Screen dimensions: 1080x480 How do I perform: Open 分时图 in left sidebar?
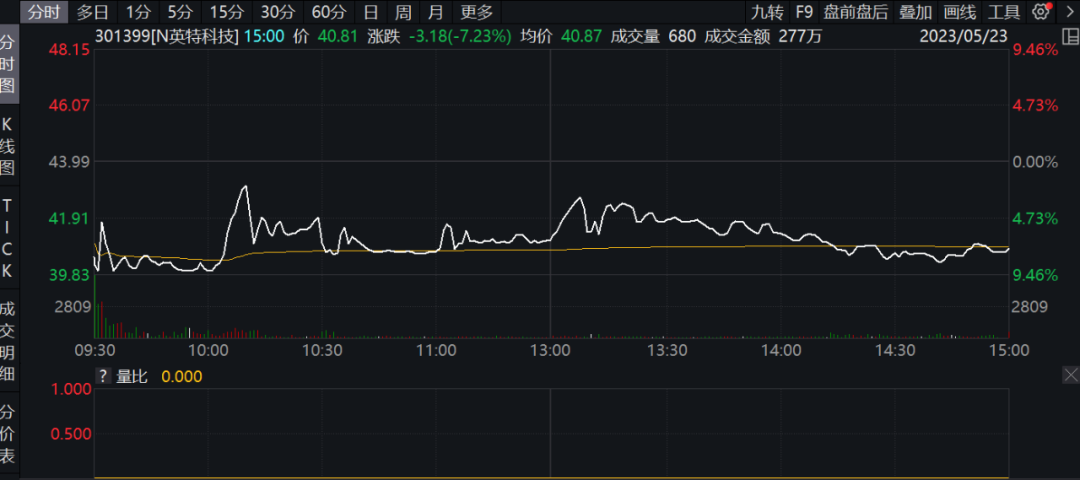(8, 65)
